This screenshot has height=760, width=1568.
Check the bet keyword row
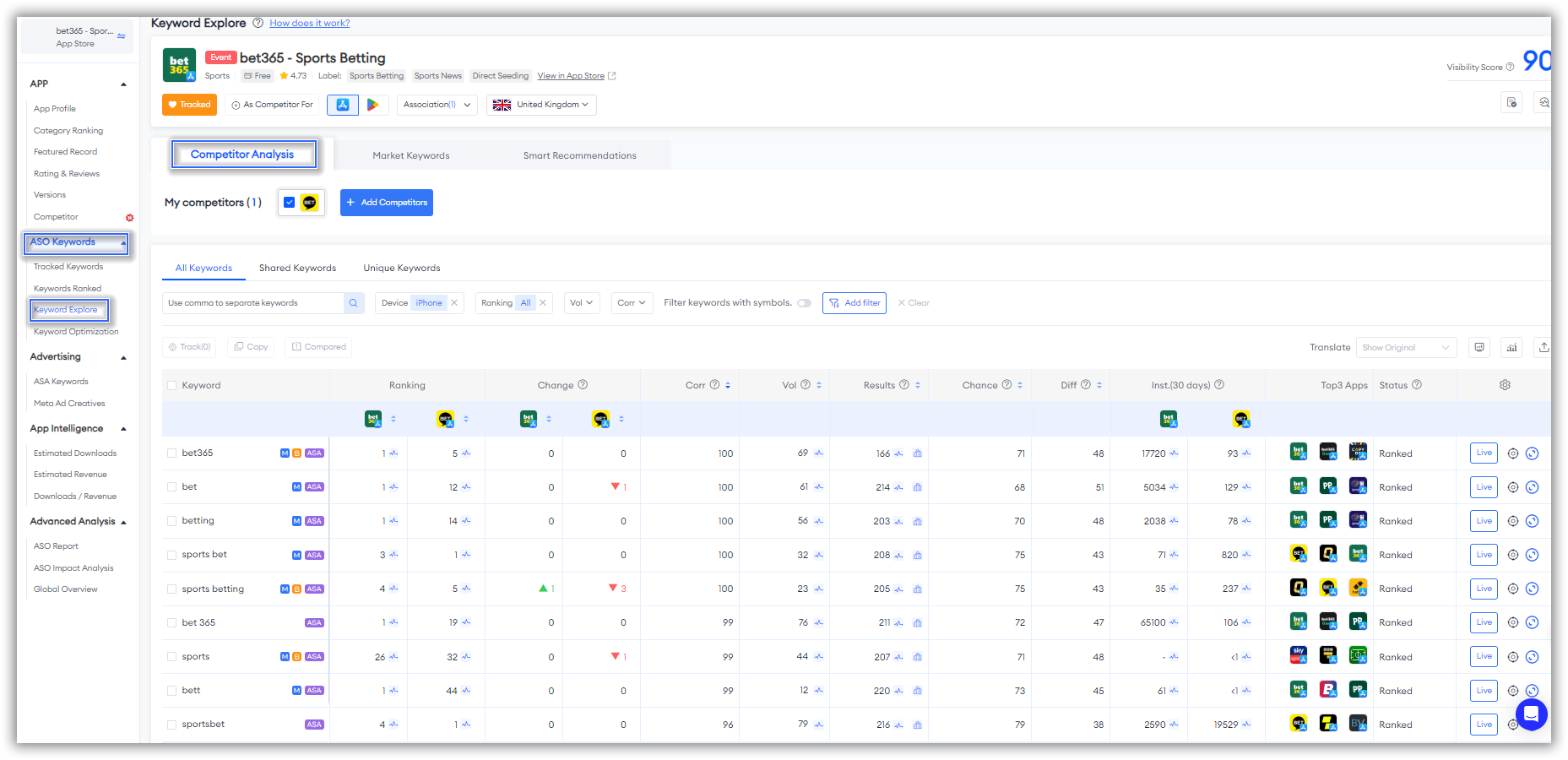[x=172, y=487]
